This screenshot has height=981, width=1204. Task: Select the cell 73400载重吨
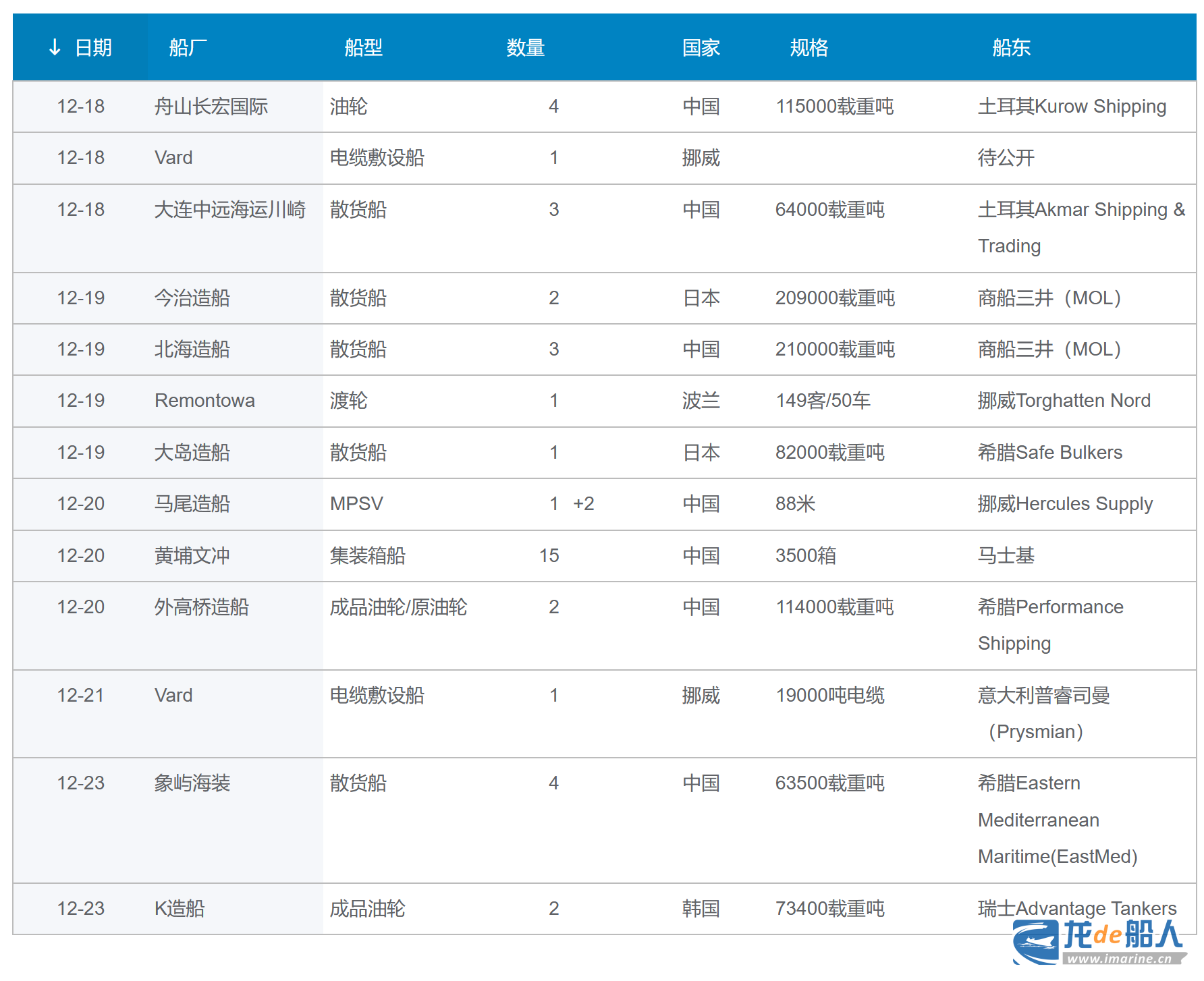[x=830, y=909]
